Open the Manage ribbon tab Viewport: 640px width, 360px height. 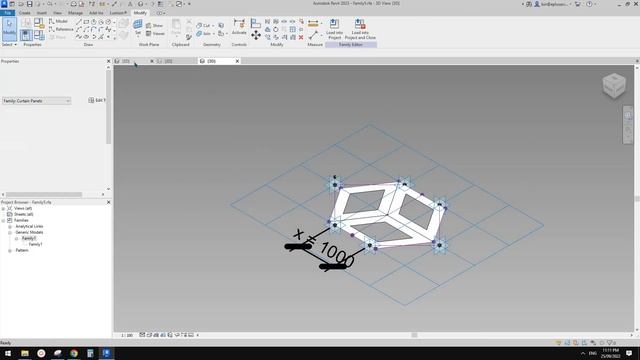point(75,13)
